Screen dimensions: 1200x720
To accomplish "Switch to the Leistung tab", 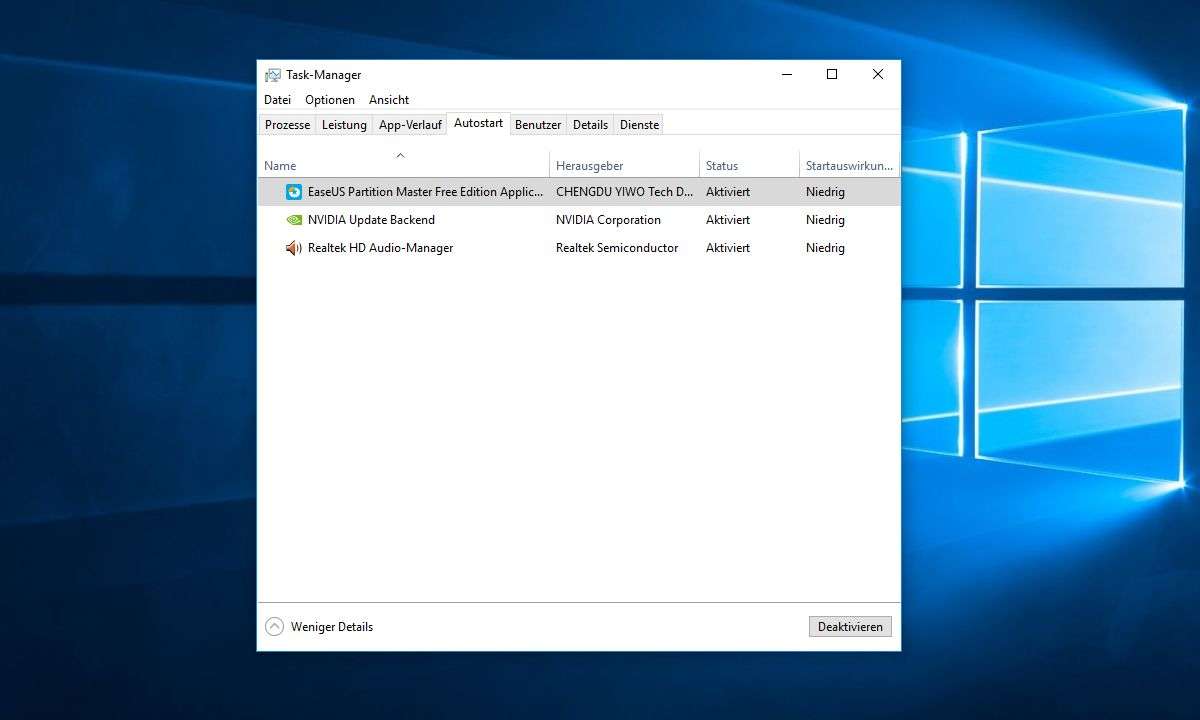I will click(x=344, y=125).
